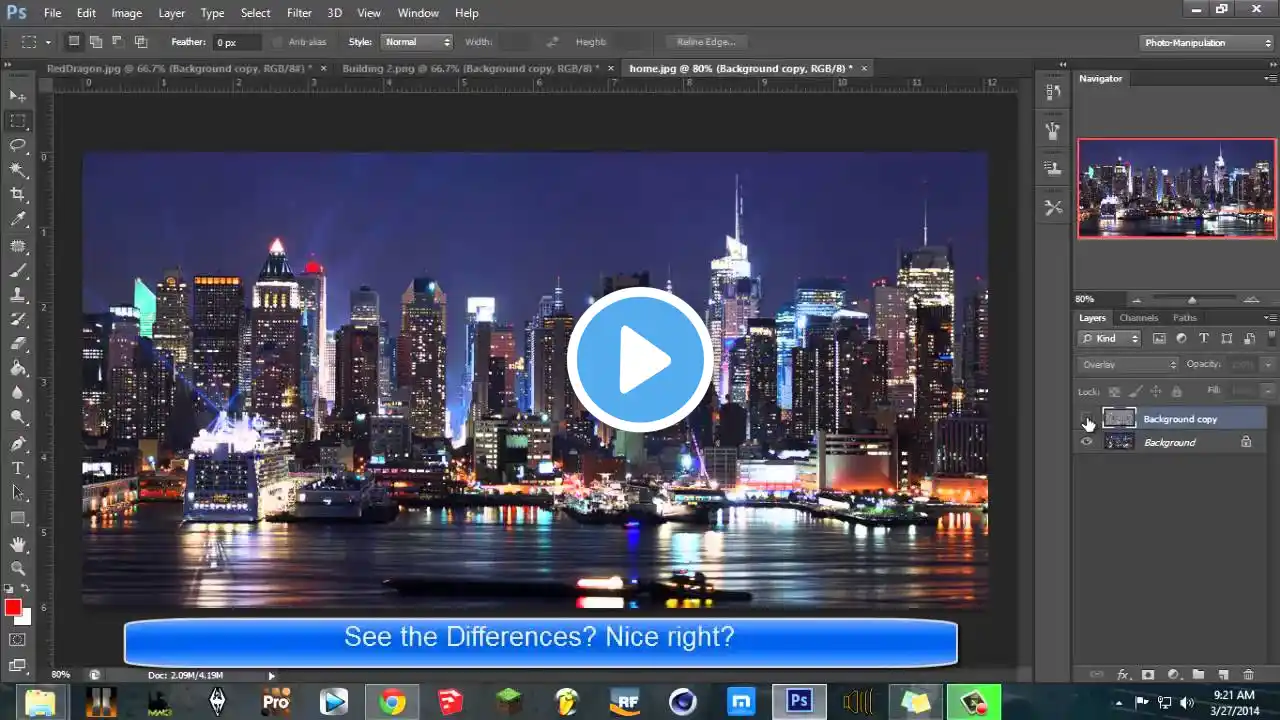Delete layer using the trash icon
The image size is (1280, 720).
tap(1248, 676)
